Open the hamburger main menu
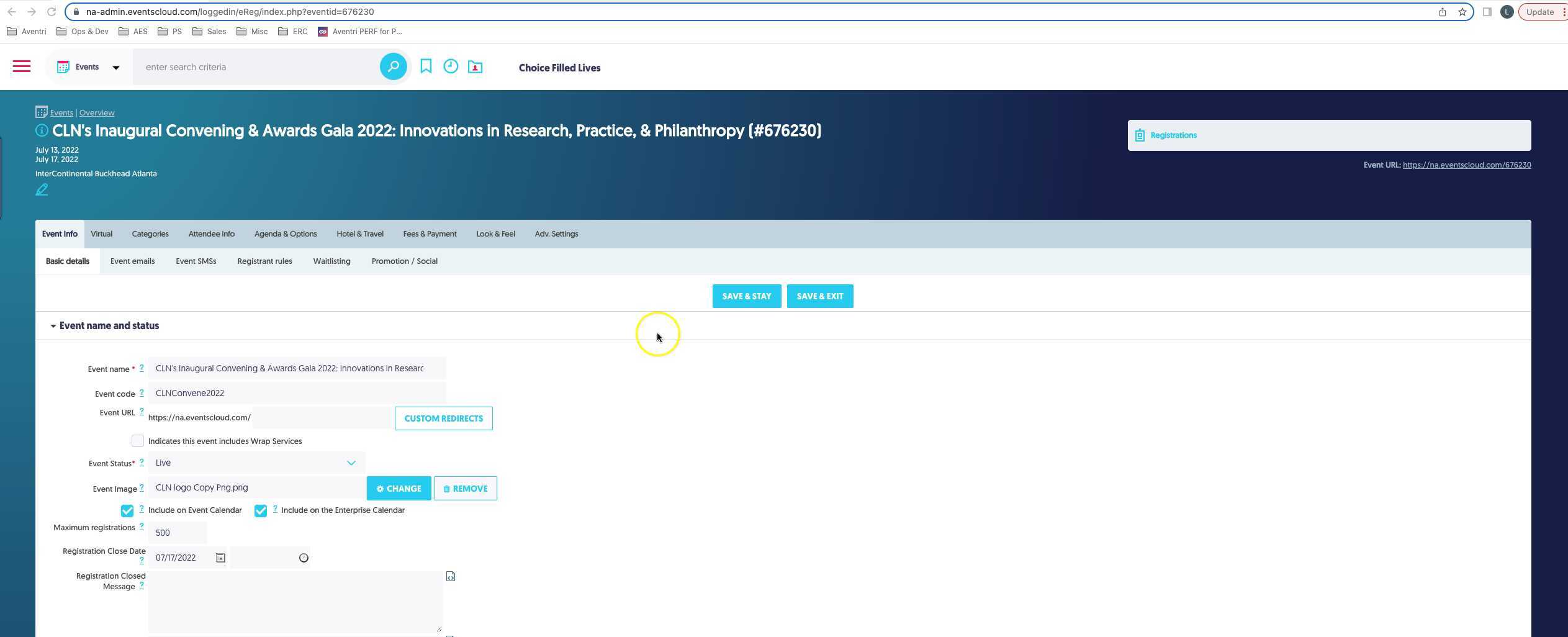The height and width of the screenshot is (637, 1568). 22,66
